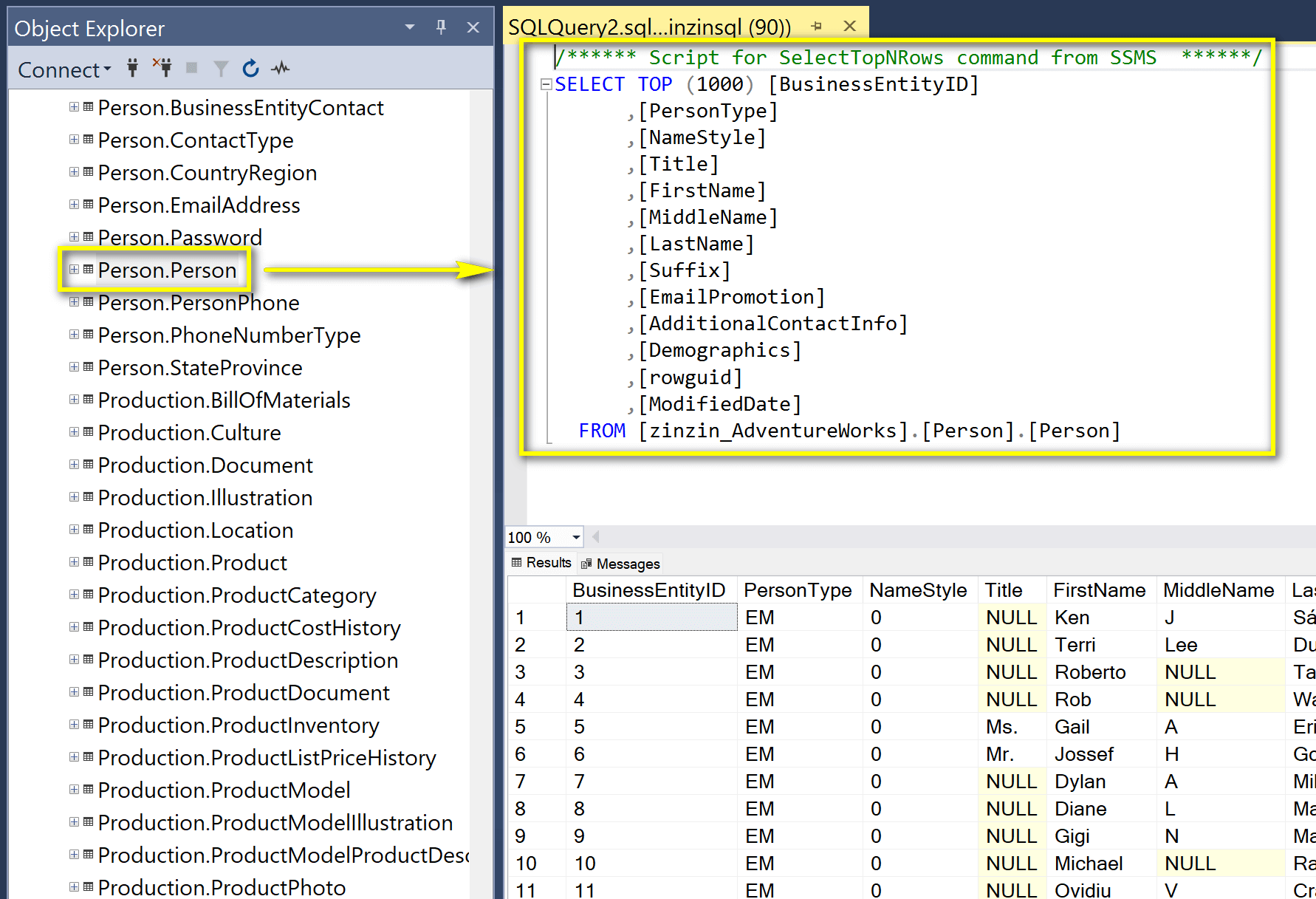Open Activity Monitor pulse icon
This screenshot has width=1316, height=899.
281,69
